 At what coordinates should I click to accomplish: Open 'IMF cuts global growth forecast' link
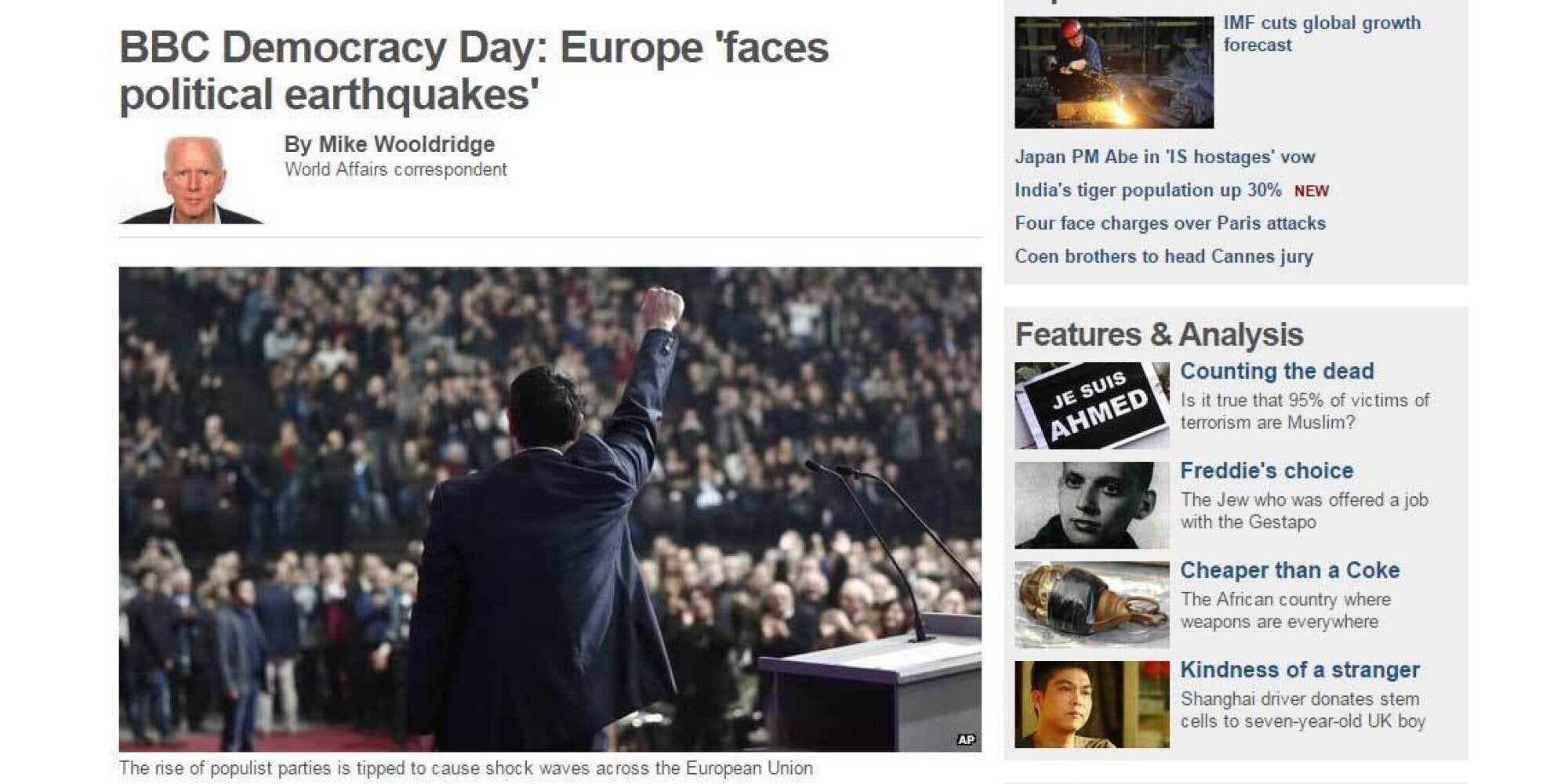point(1322,34)
